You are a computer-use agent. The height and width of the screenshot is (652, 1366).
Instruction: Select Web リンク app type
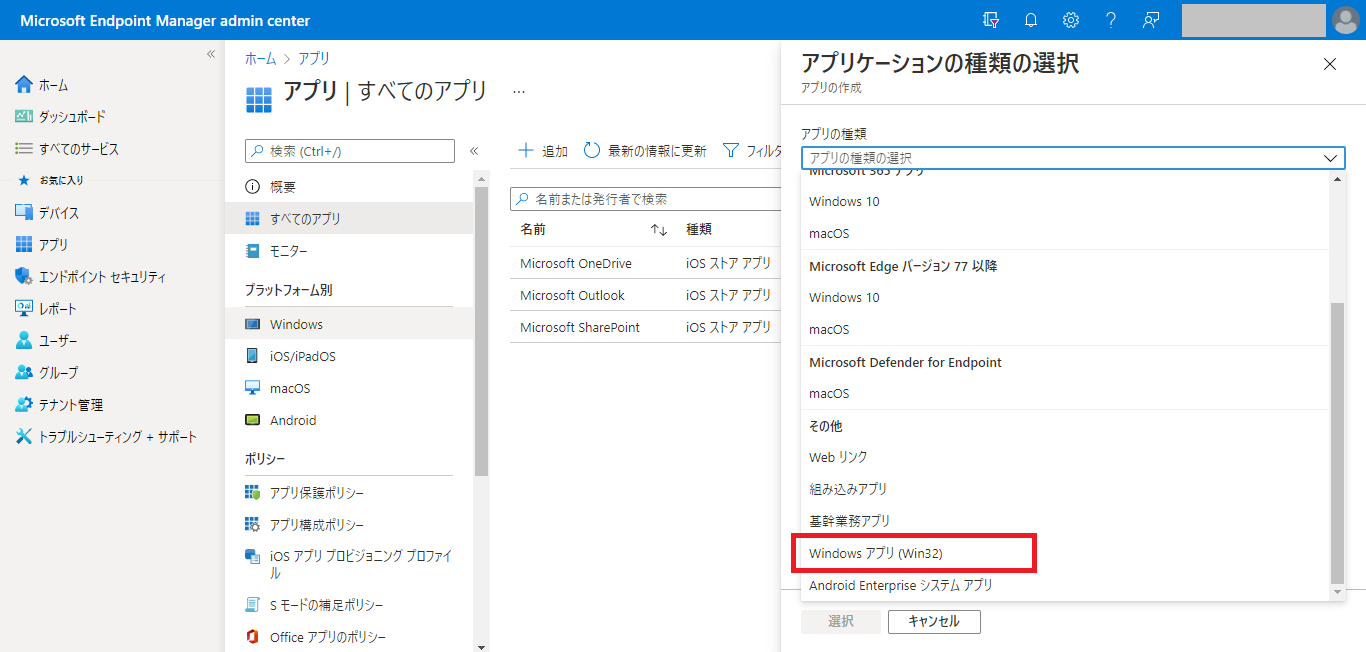click(1066, 457)
